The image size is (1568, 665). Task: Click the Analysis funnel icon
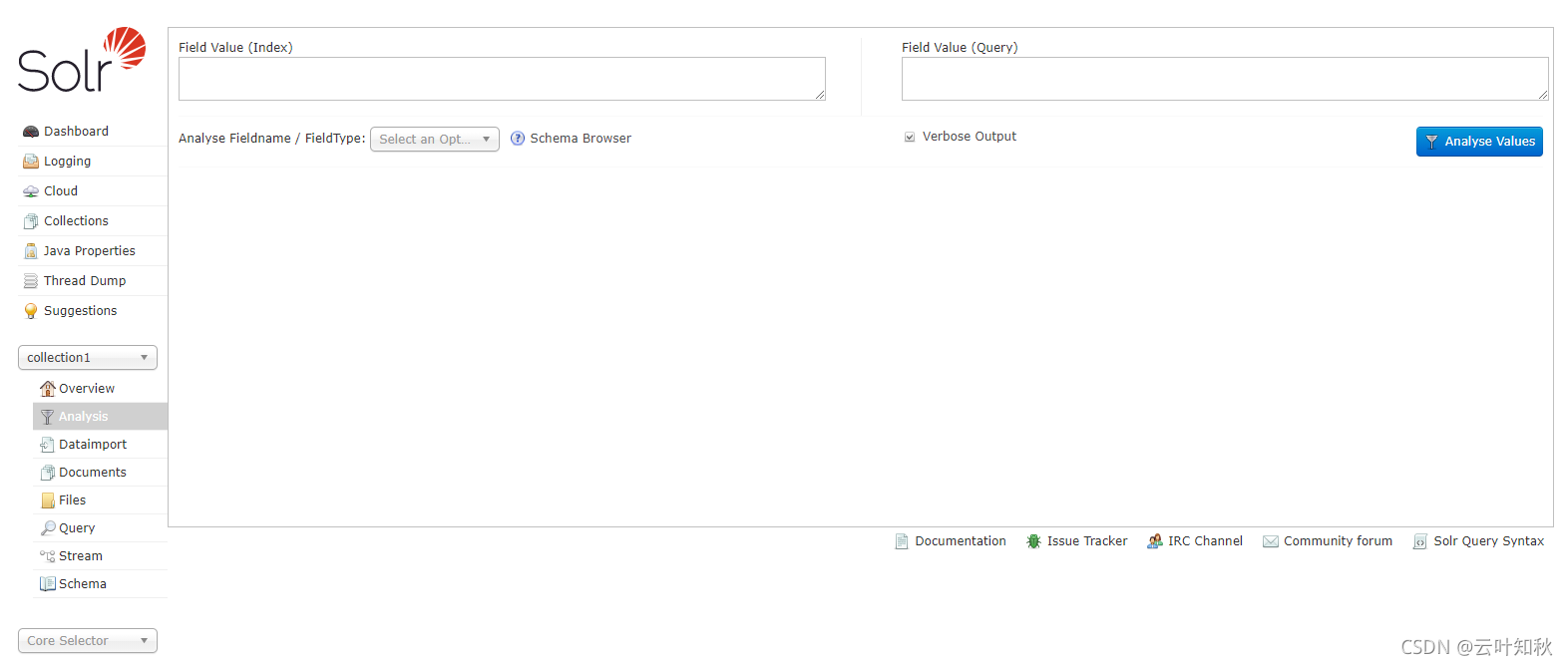(47, 417)
